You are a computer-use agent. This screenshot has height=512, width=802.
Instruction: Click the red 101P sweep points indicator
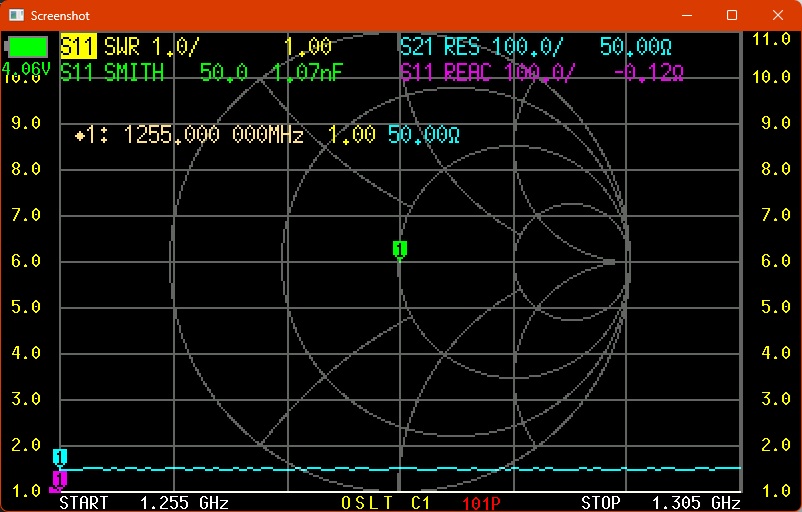[x=485, y=502]
